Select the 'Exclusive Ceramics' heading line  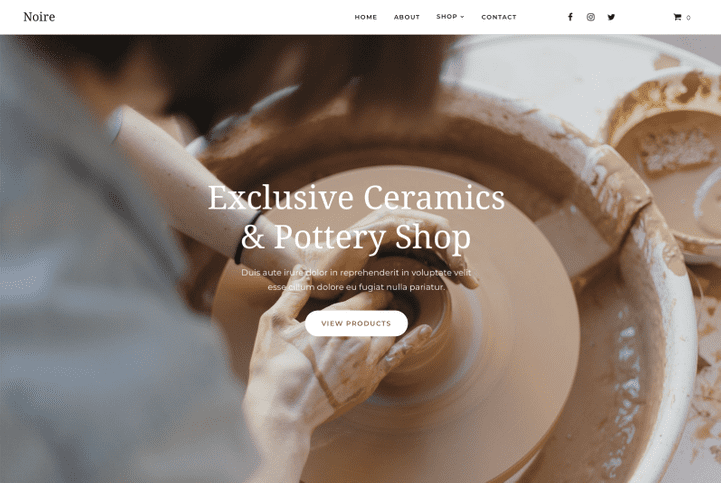(x=356, y=197)
